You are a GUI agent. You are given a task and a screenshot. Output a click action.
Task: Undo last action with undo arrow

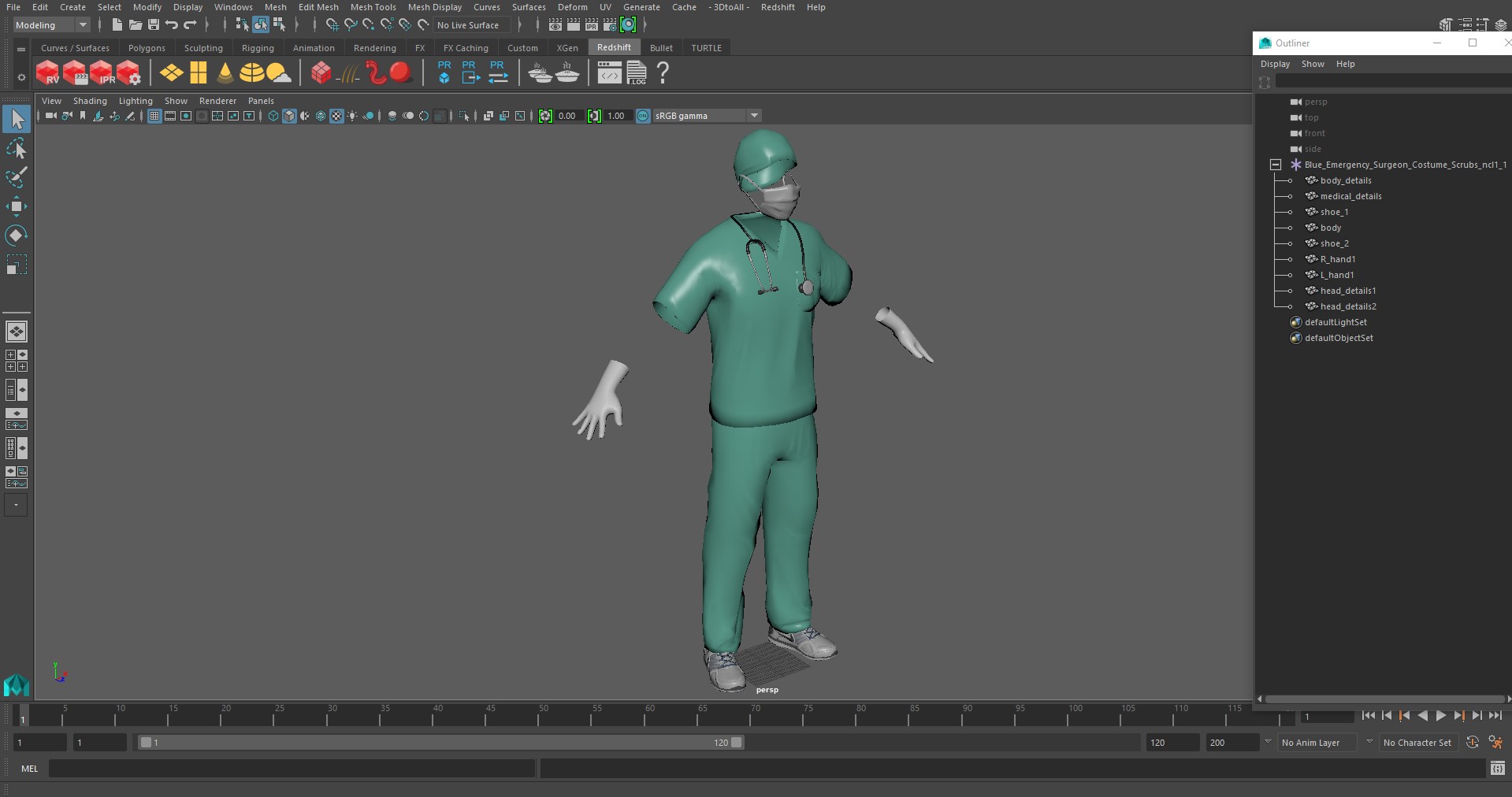click(x=171, y=25)
